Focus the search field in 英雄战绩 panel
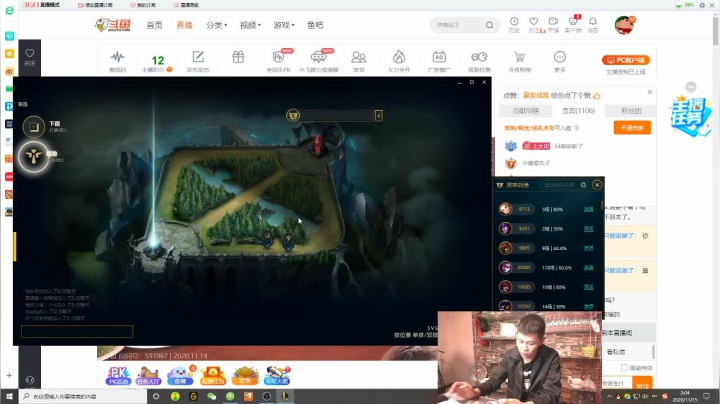Image resolution: width=720 pixels, height=404 pixels. [x=561, y=185]
